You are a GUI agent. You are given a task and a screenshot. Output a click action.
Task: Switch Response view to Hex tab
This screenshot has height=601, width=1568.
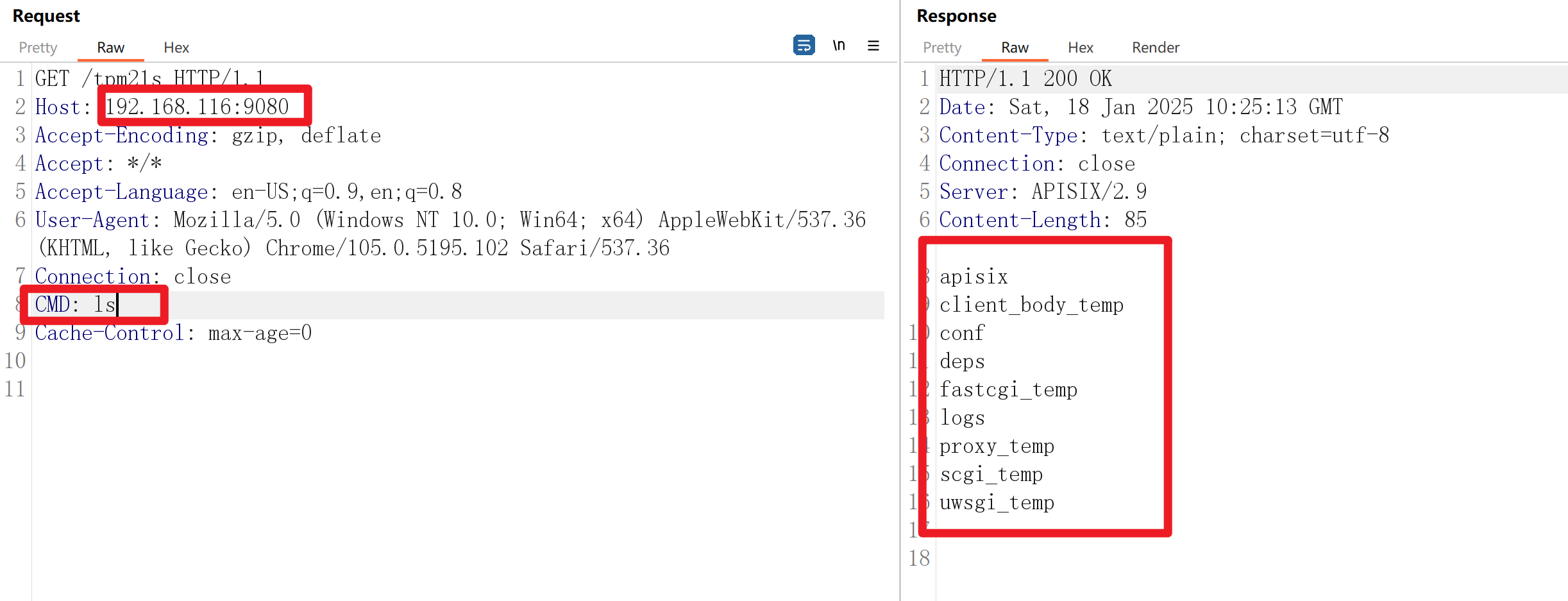click(x=1081, y=47)
